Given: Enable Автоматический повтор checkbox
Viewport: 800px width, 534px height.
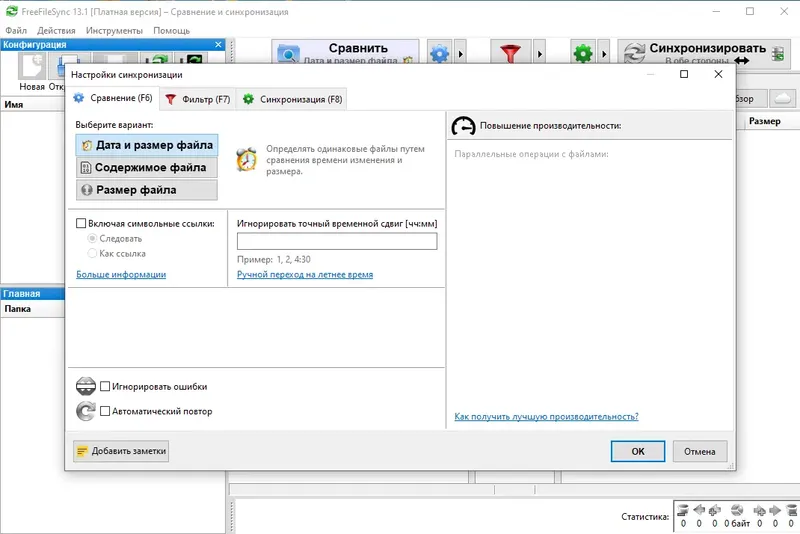Looking at the screenshot, I should (105, 411).
